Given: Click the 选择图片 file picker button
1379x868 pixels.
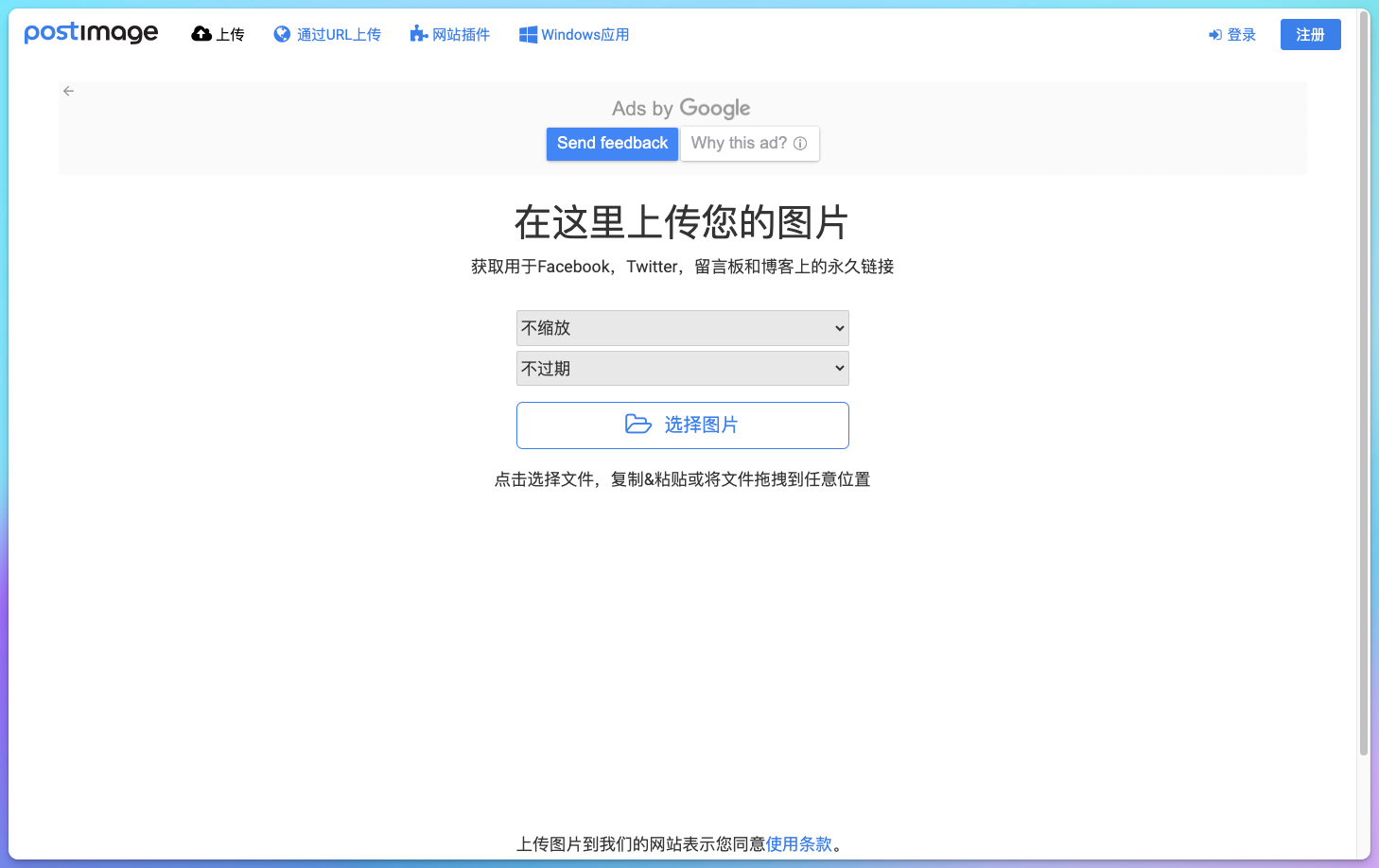Looking at the screenshot, I should click(682, 425).
